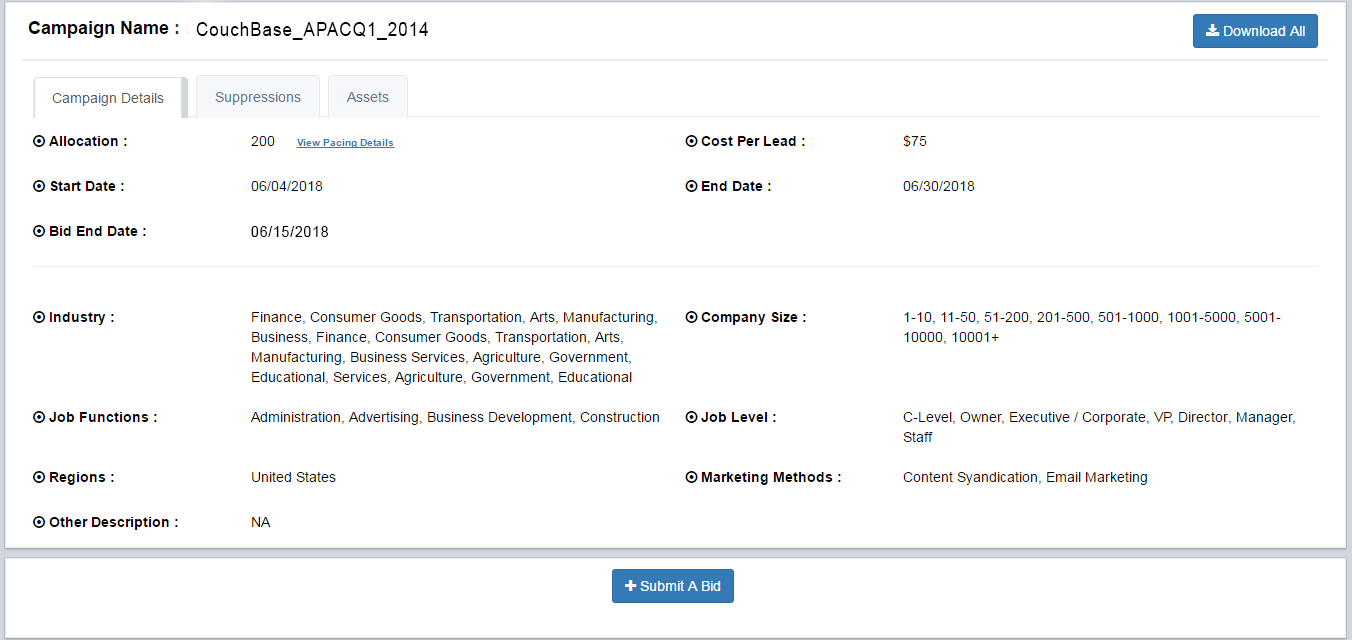1352x640 pixels.
Task: Click the bullet icon beside Allocation
Action: [x=39, y=141]
